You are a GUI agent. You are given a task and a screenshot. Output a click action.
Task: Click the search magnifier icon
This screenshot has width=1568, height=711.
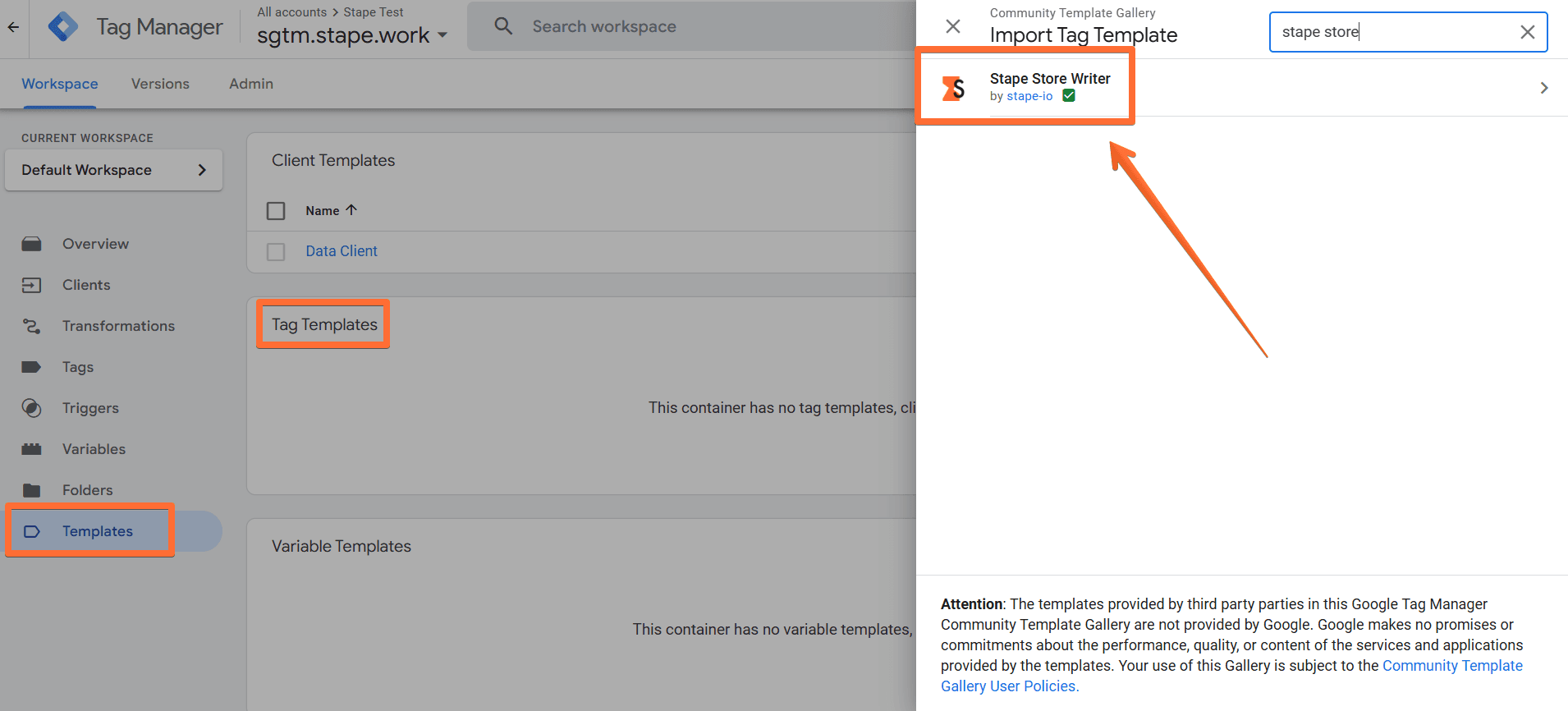pos(503,26)
